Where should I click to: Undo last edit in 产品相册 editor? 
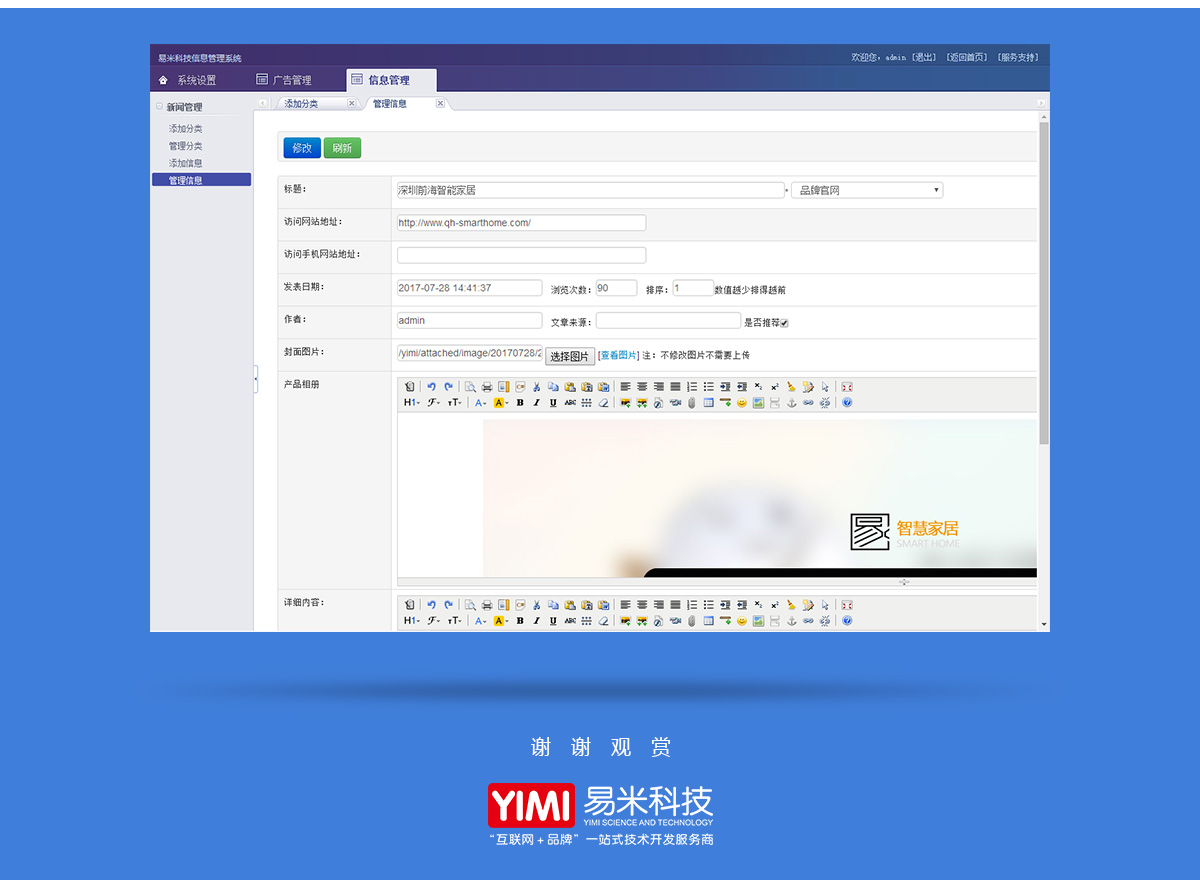pos(432,386)
